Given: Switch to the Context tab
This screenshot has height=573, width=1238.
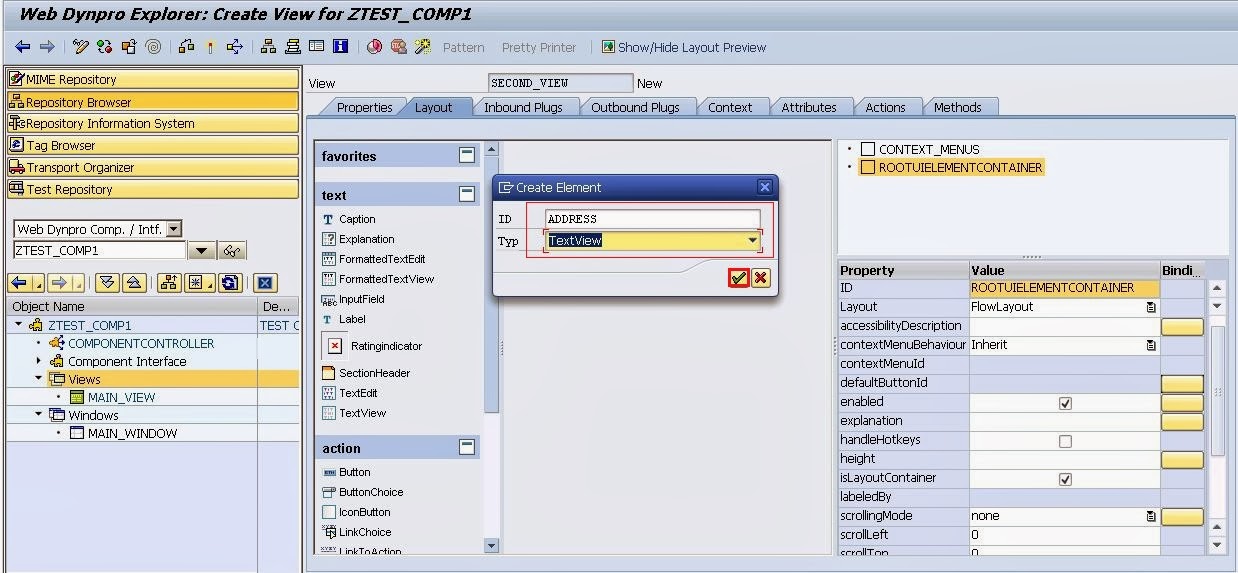Looking at the screenshot, I should pos(730,108).
